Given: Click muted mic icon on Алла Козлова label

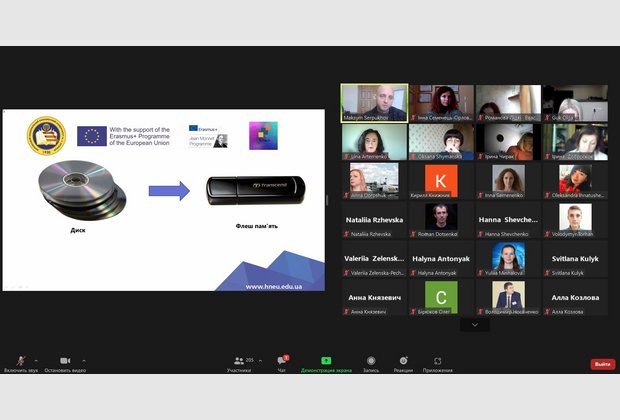Looking at the screenshot, I should [548, 312].
